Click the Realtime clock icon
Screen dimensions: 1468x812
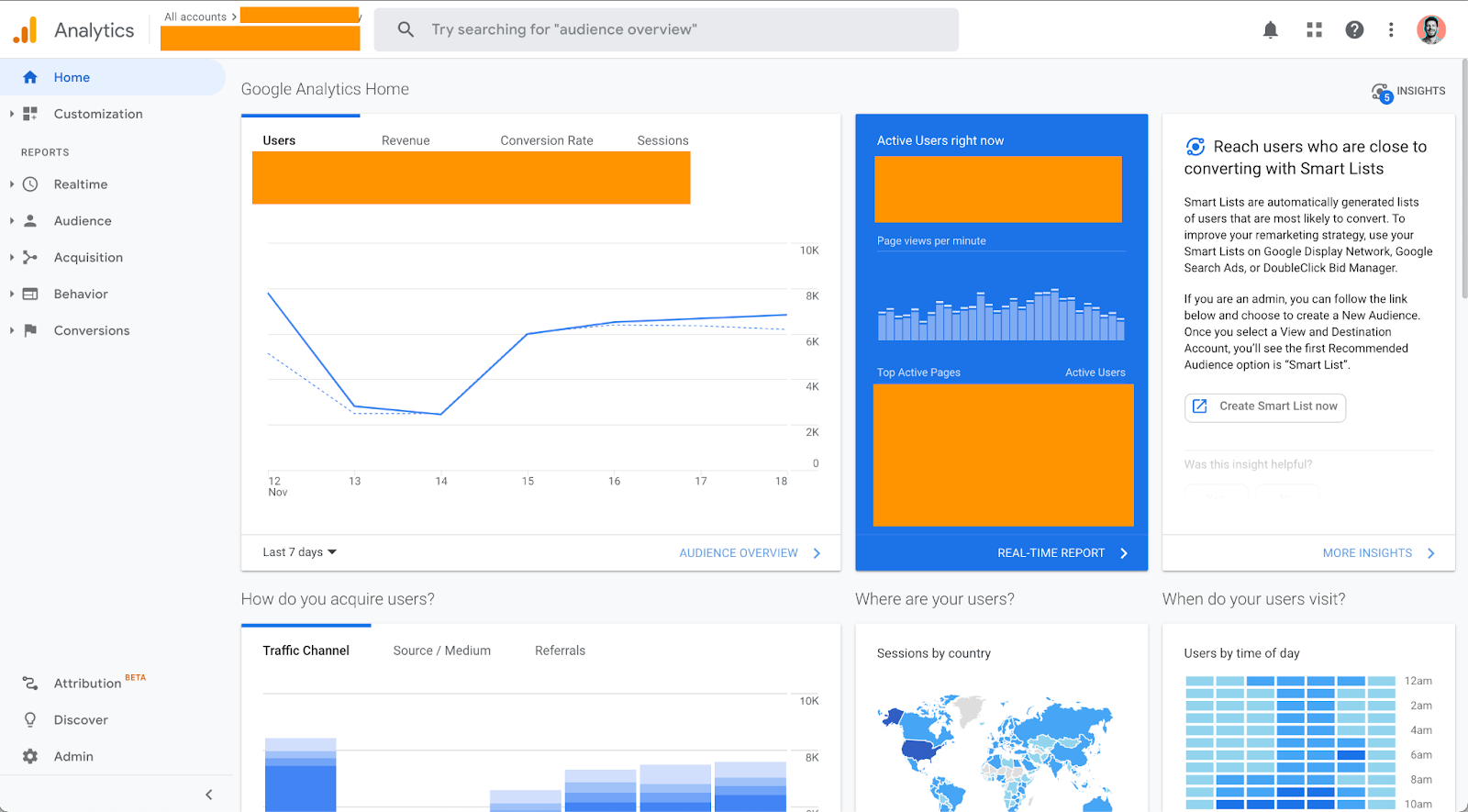point(30,184)
